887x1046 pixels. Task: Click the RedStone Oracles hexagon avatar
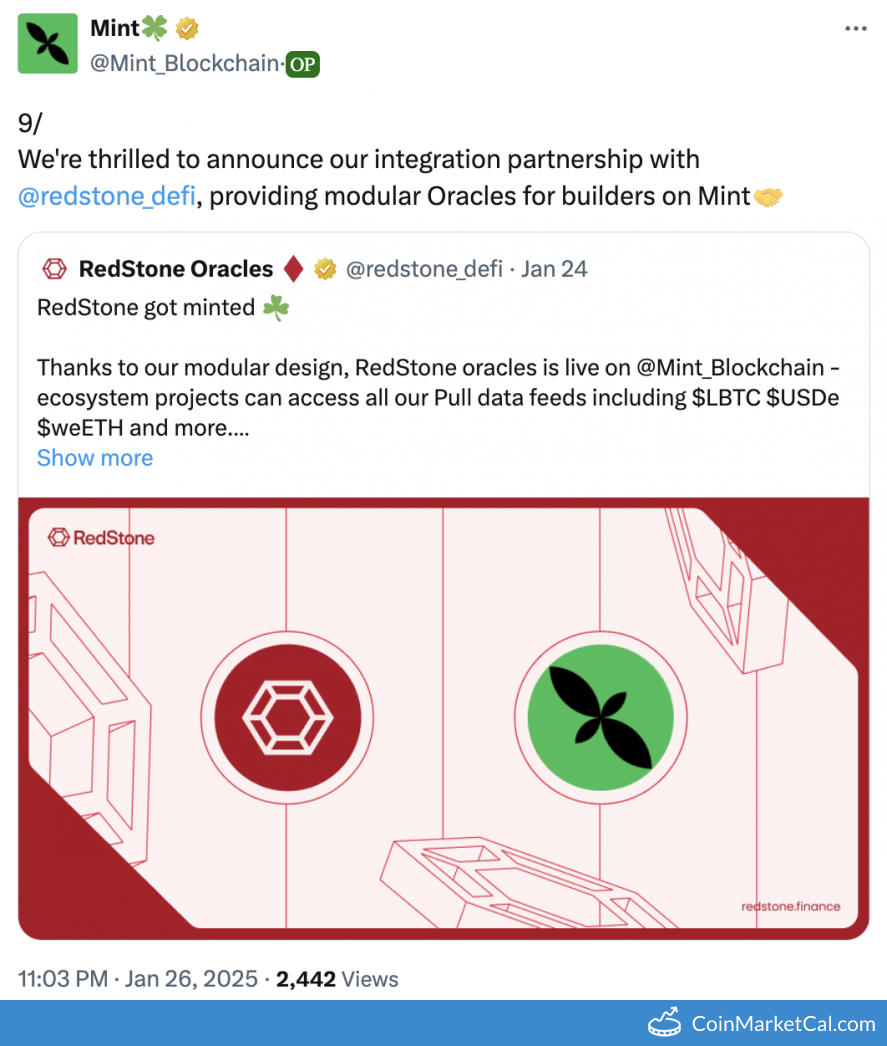(x=54, y=269)
